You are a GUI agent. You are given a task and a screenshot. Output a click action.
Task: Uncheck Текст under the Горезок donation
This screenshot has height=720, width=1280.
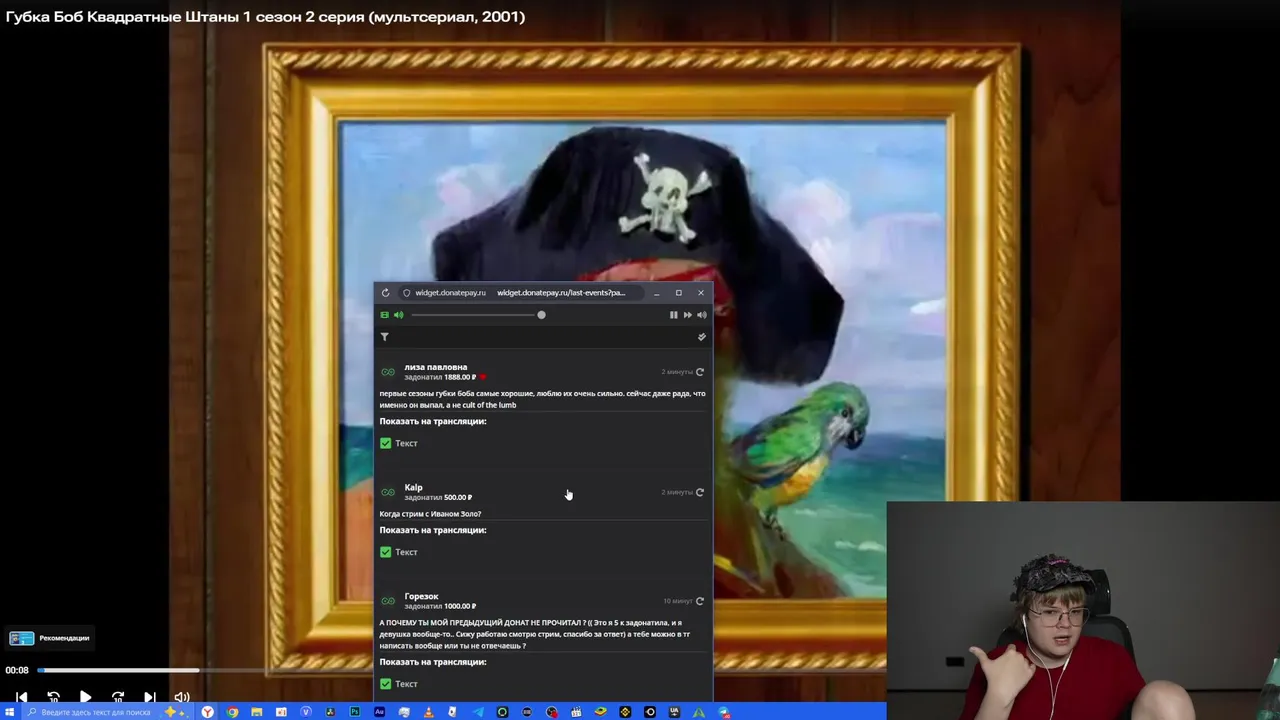point(385,684)
